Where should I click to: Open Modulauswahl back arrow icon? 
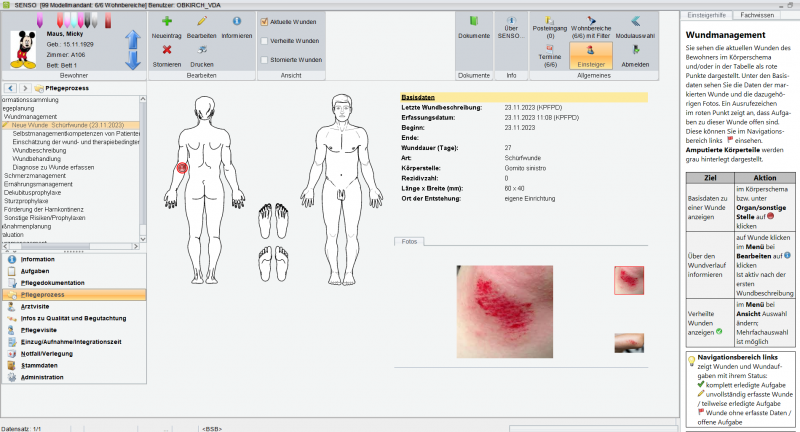click(635, 21)
